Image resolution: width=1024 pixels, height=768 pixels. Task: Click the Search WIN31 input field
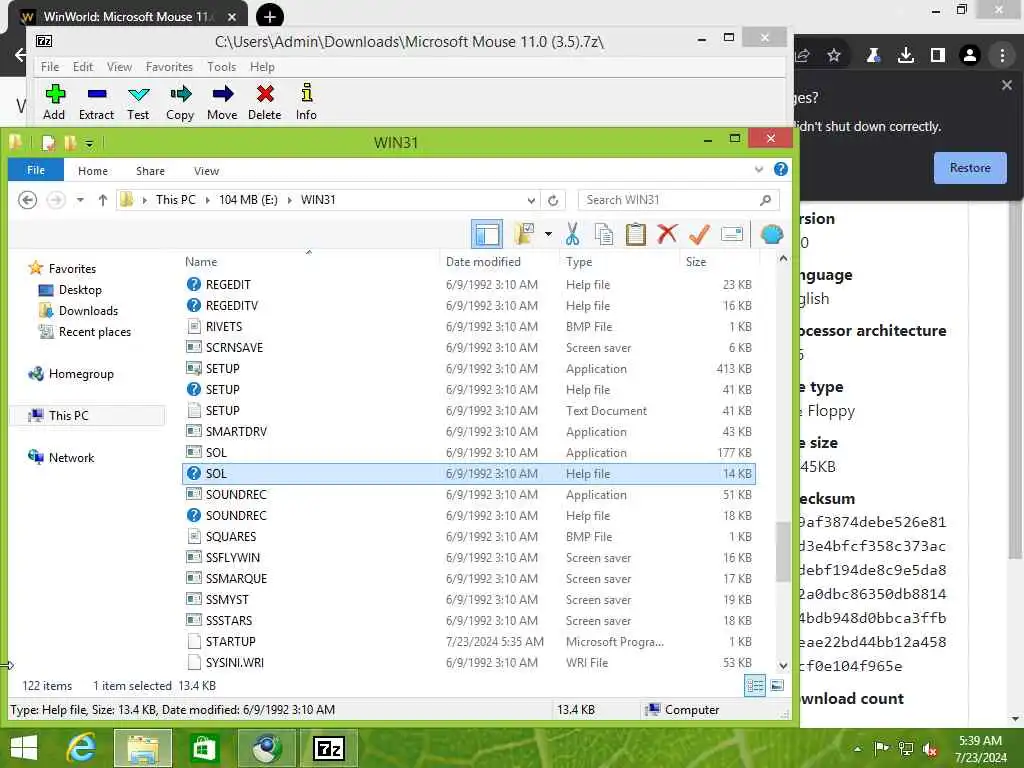tap(679, 200)
